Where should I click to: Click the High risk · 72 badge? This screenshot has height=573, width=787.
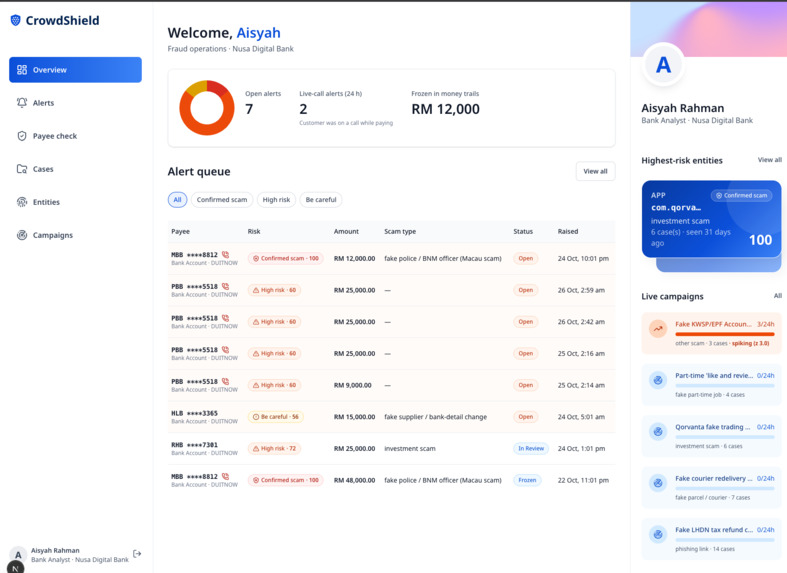(x=275, y=449)
